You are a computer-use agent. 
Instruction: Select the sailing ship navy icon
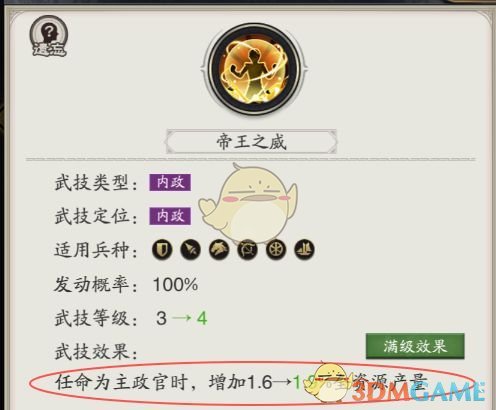coord(305,250)
